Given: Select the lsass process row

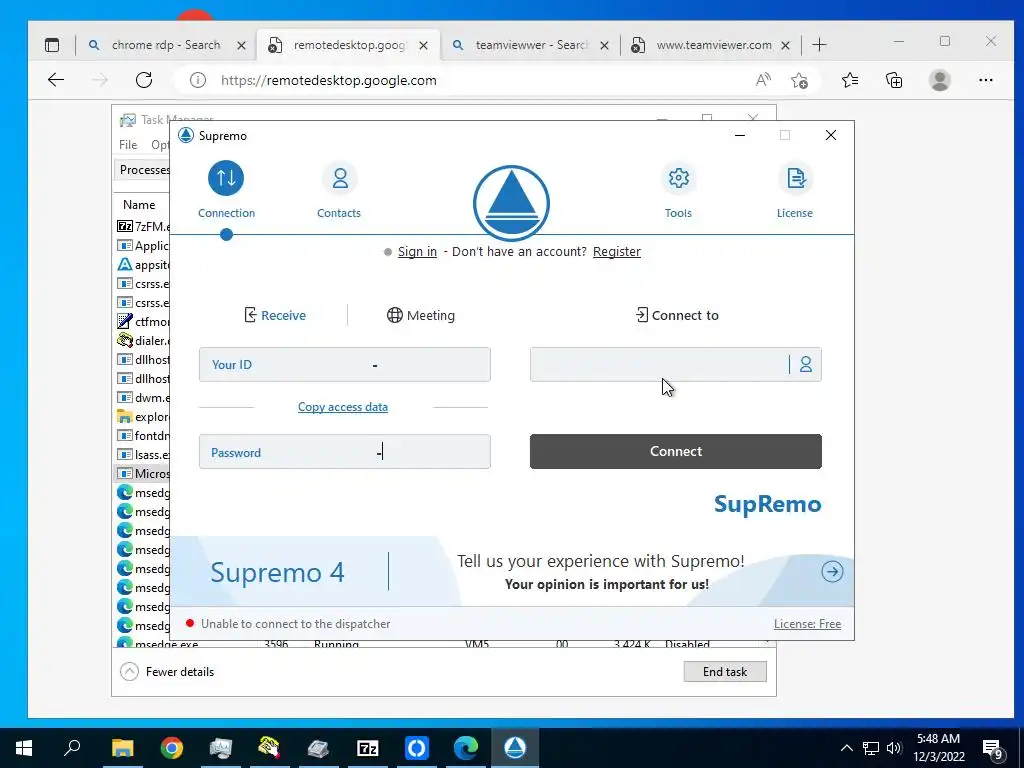Looking at the screenshot, I should pos(143,455).
